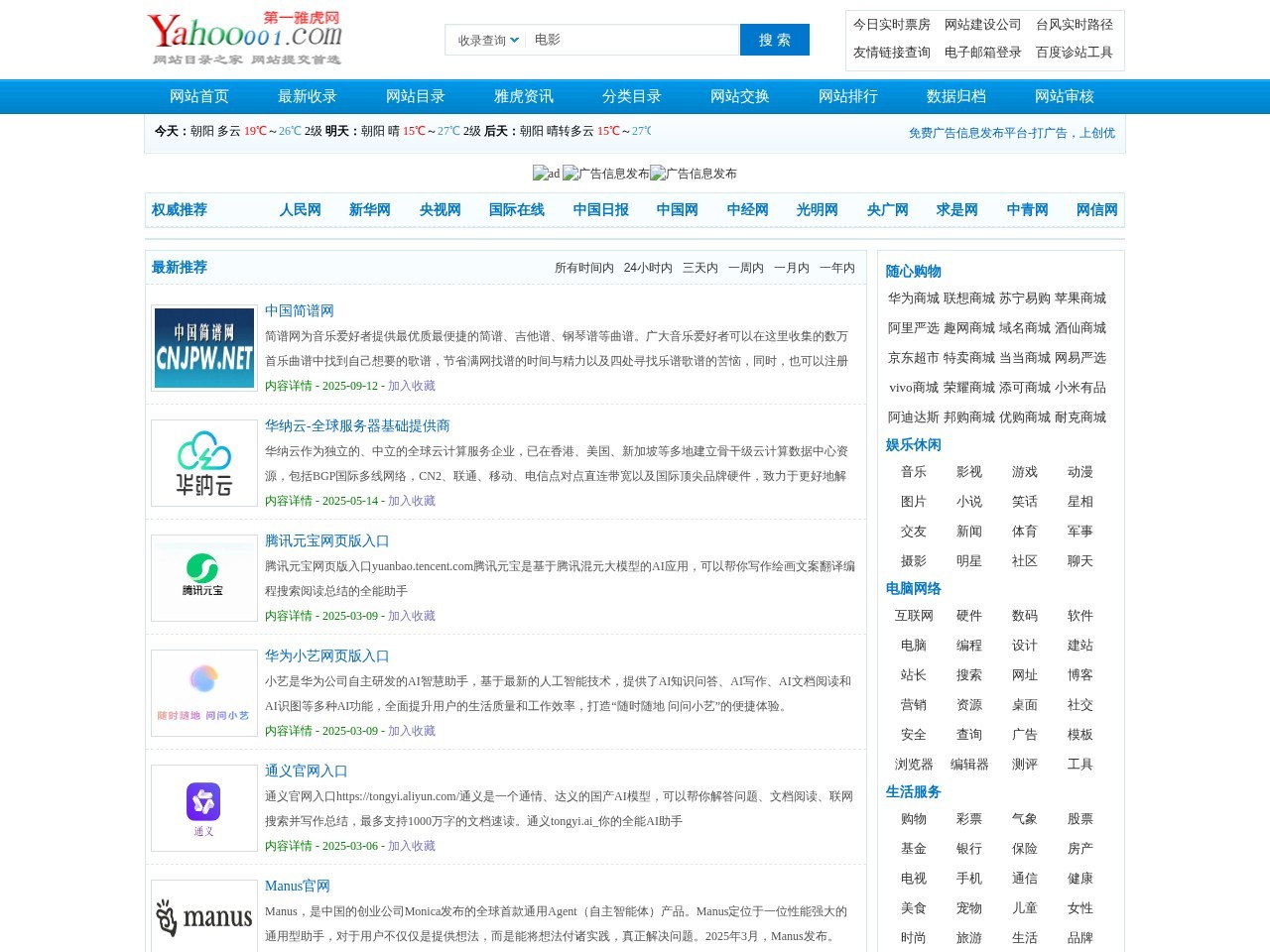The height and width of the screenshot is (952, 1270).
Task: Click the search input field containing 电影
Action: click(x=633, y=40)
